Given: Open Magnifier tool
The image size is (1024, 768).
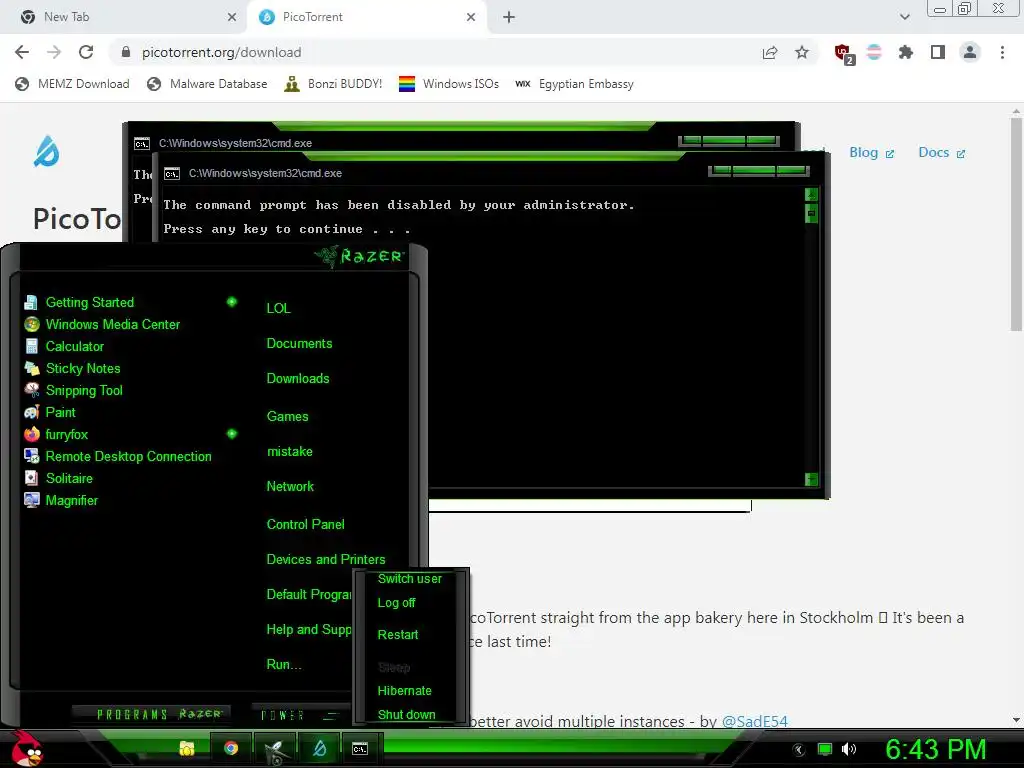Looking at the screenshot, I should [61, 500].
